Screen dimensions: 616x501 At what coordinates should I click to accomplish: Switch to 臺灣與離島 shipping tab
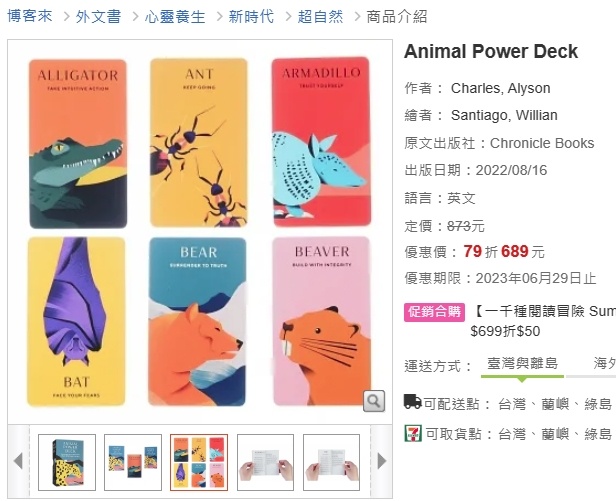[x=522, y=363]
